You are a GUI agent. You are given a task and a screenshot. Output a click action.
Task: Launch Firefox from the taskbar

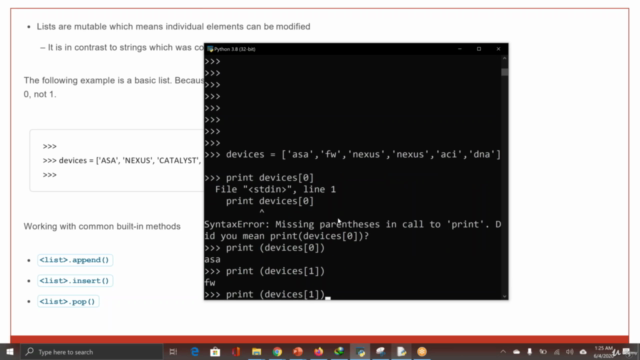tap(318, 351)
